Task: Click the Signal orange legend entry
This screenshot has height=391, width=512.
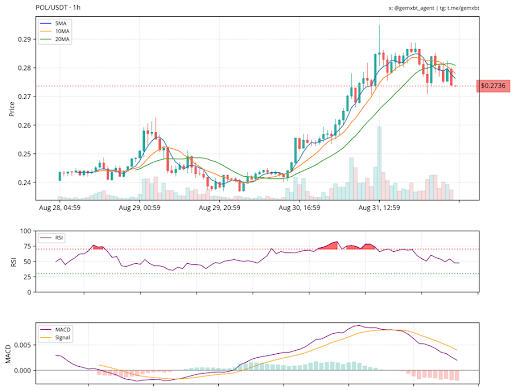Action: (55, 338)
